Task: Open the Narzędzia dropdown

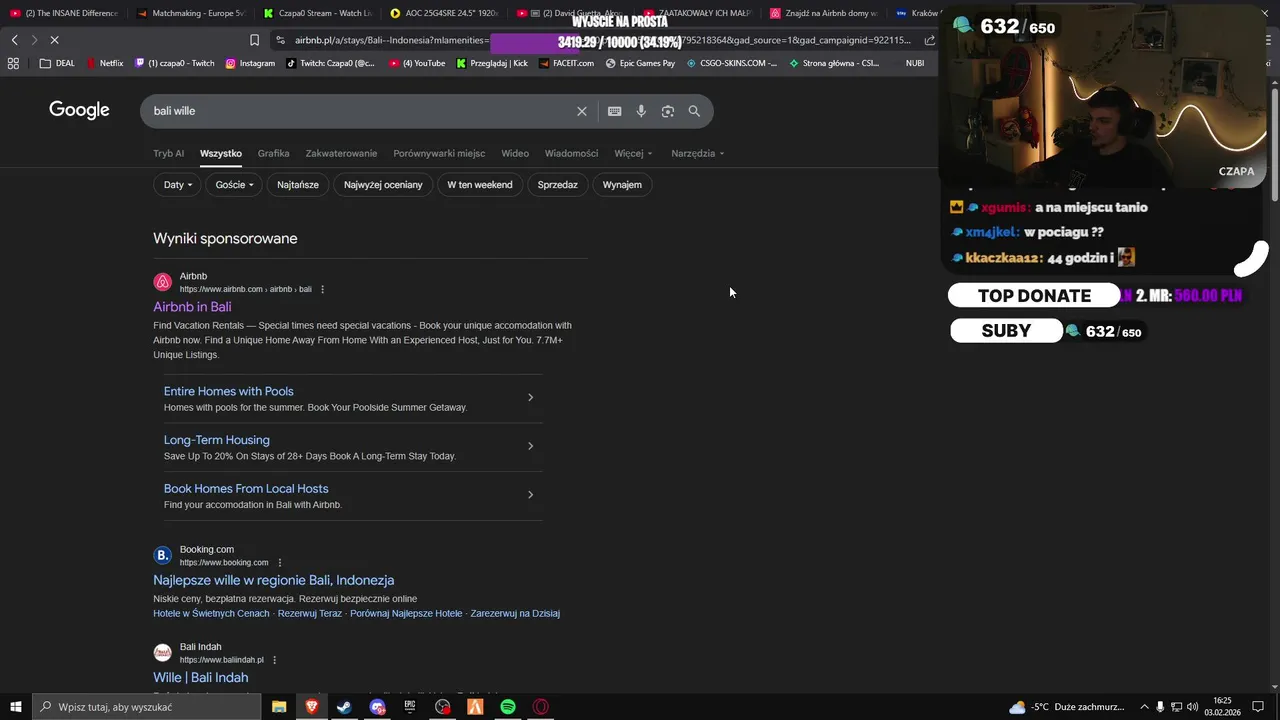Action: click(698, 153)
